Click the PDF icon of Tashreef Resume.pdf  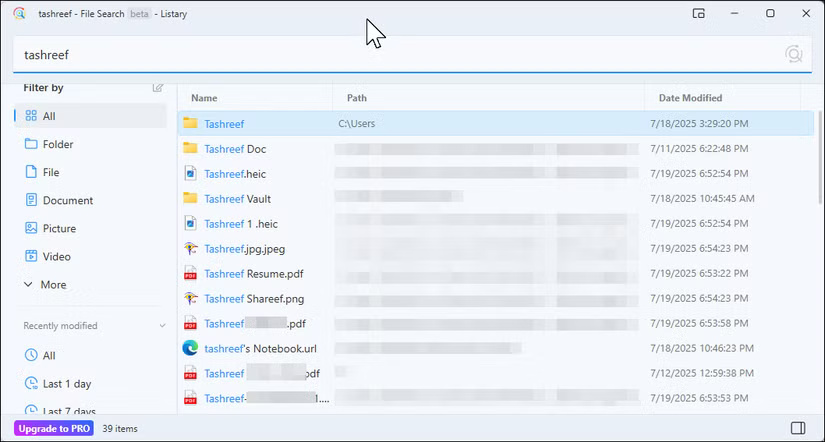[190, 273]
